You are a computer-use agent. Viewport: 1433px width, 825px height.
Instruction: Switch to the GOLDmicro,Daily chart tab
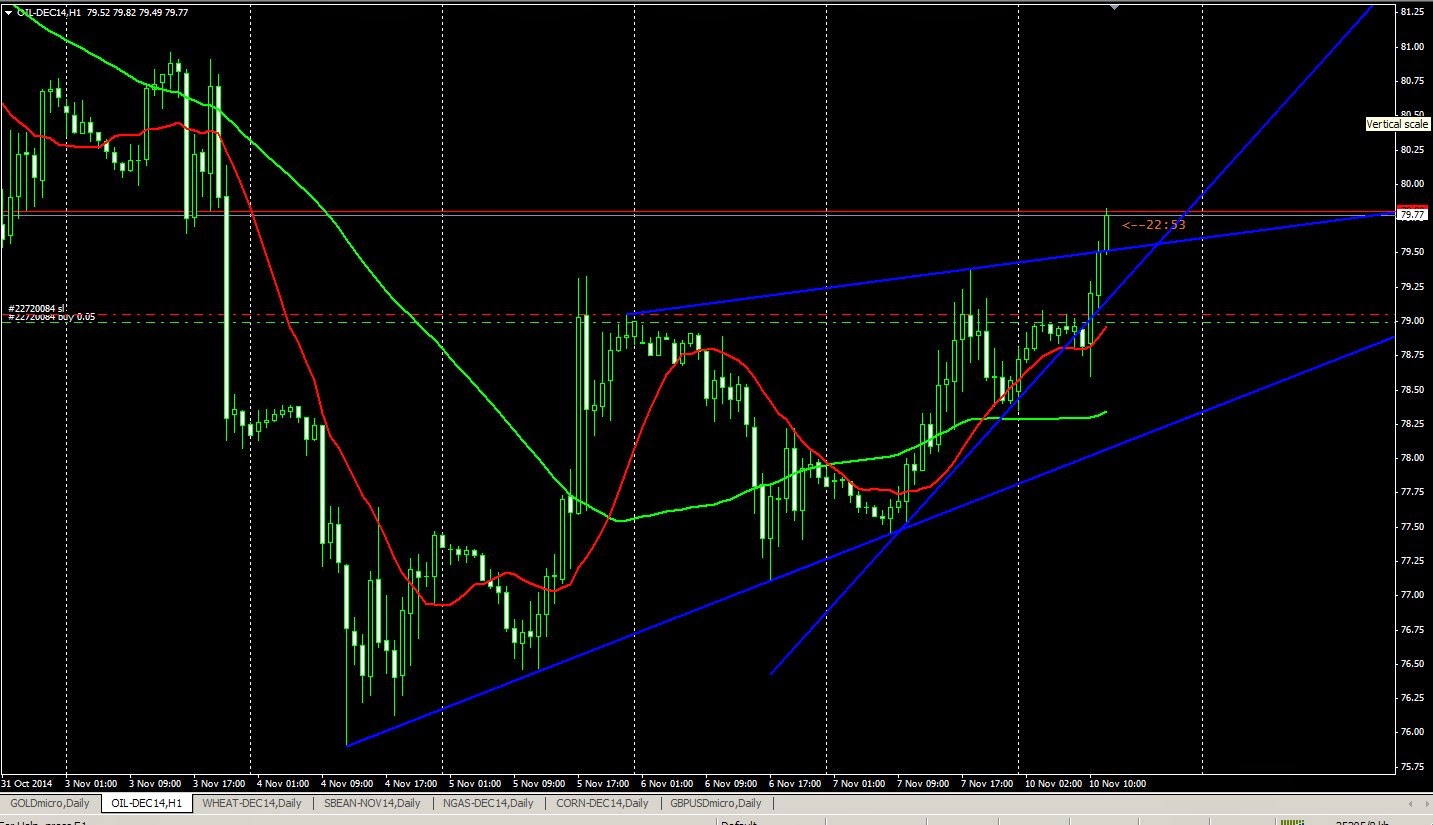click(x=50, y=803)
